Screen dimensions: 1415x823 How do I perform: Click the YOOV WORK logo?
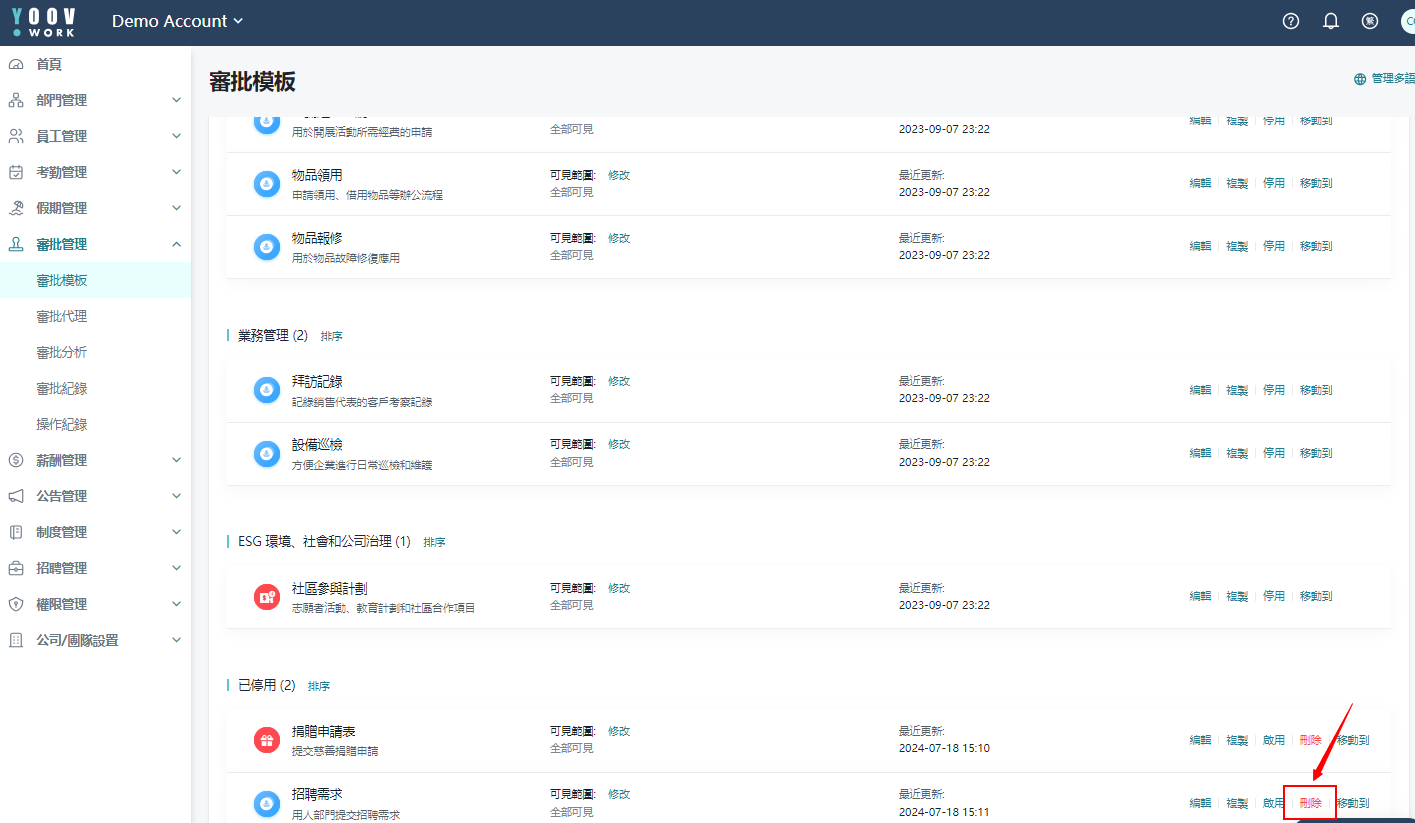(x=44, y=22)
